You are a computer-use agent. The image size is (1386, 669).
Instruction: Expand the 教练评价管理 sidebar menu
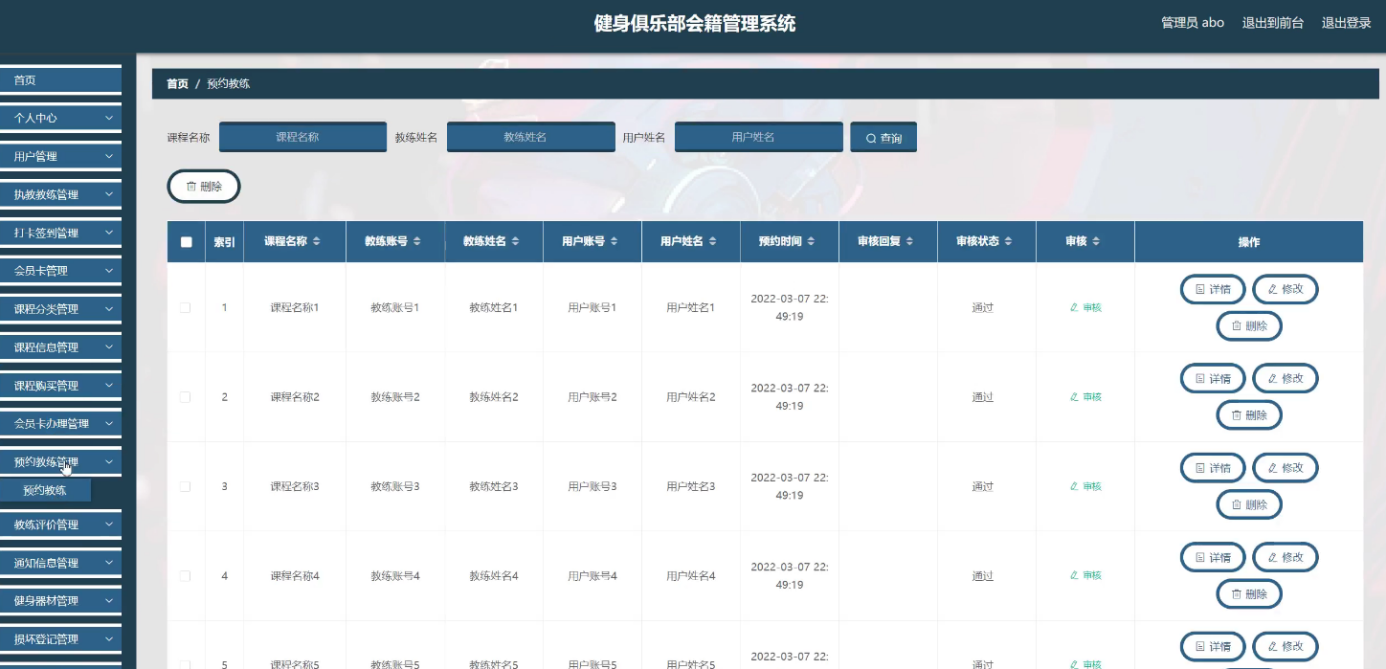click(60, 524)
